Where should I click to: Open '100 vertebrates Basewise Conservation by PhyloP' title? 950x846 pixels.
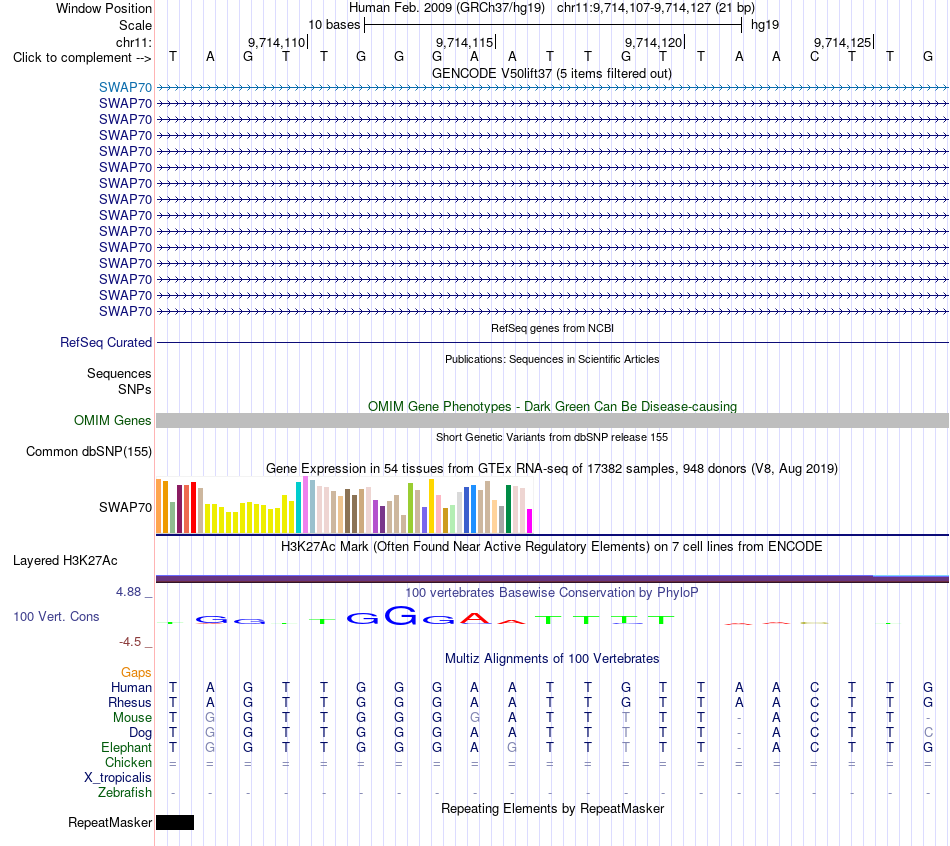[x=552, y=593]
